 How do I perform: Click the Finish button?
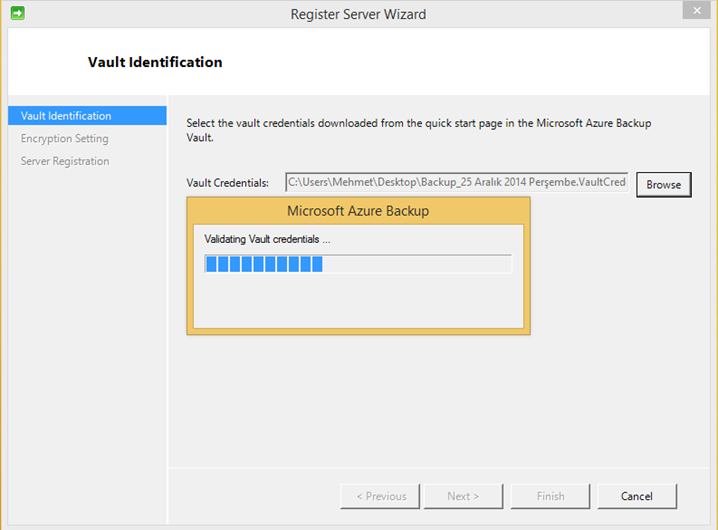(550, 496)
